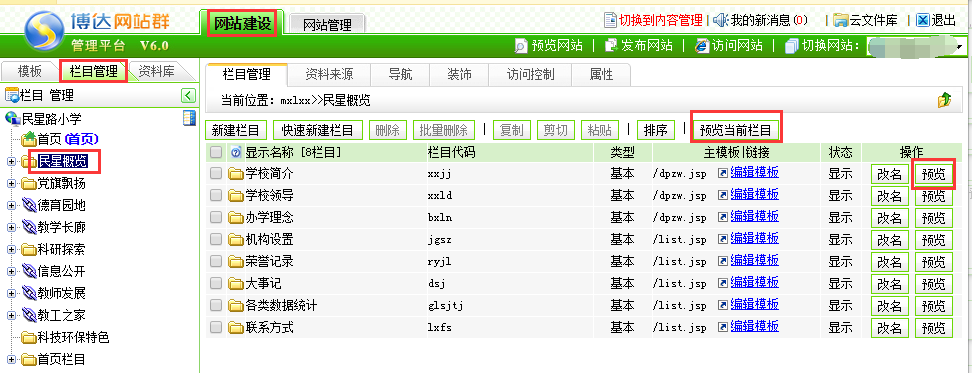
Task: Click the publish website icon
Action: point(611,45)
